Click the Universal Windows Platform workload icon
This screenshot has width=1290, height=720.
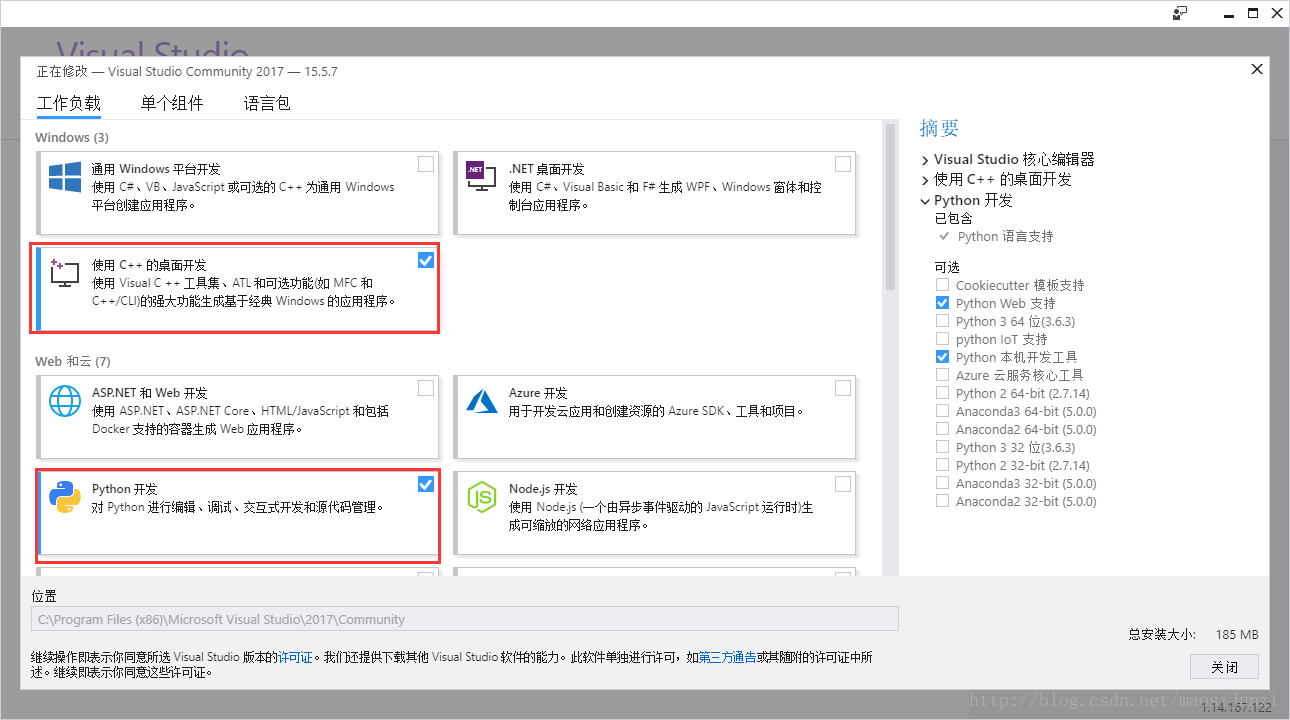(x=65, y=178)
